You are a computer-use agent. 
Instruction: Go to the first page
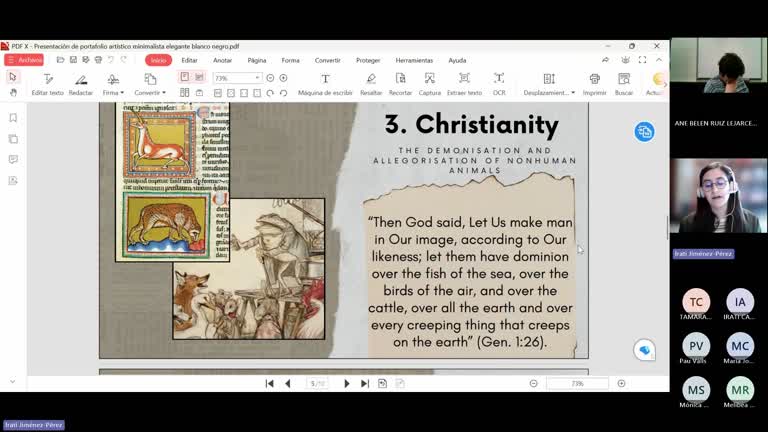269,384
